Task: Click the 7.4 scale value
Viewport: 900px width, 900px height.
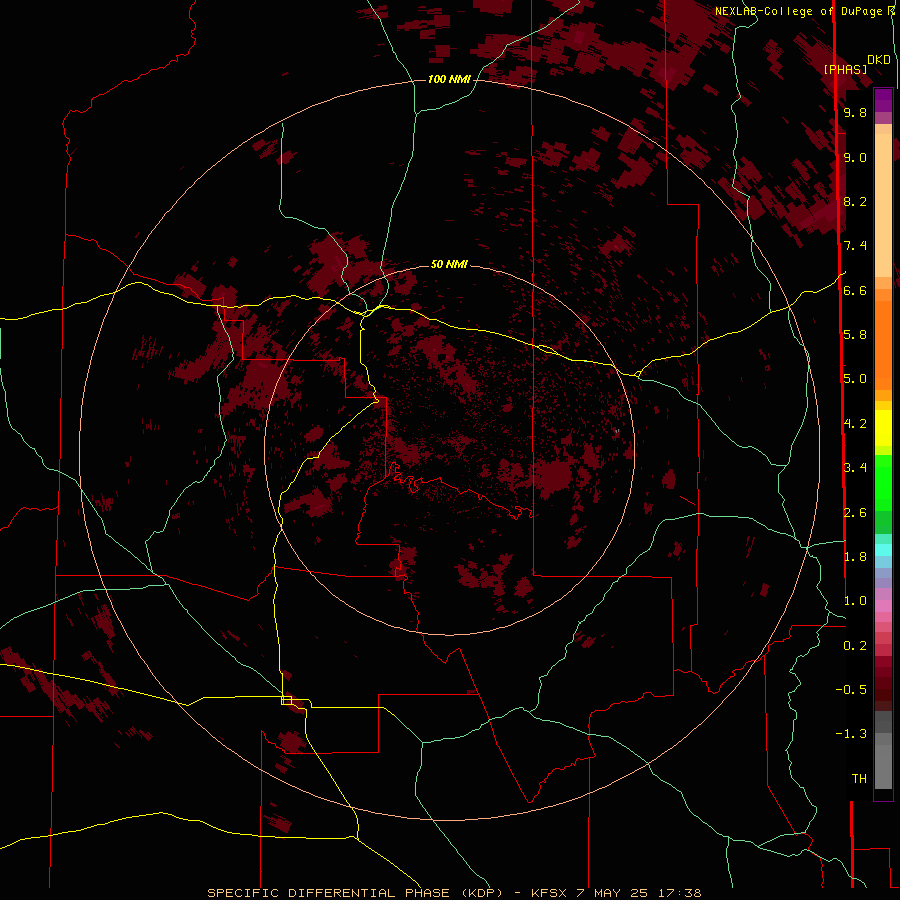Action: [x=855, y=246]
